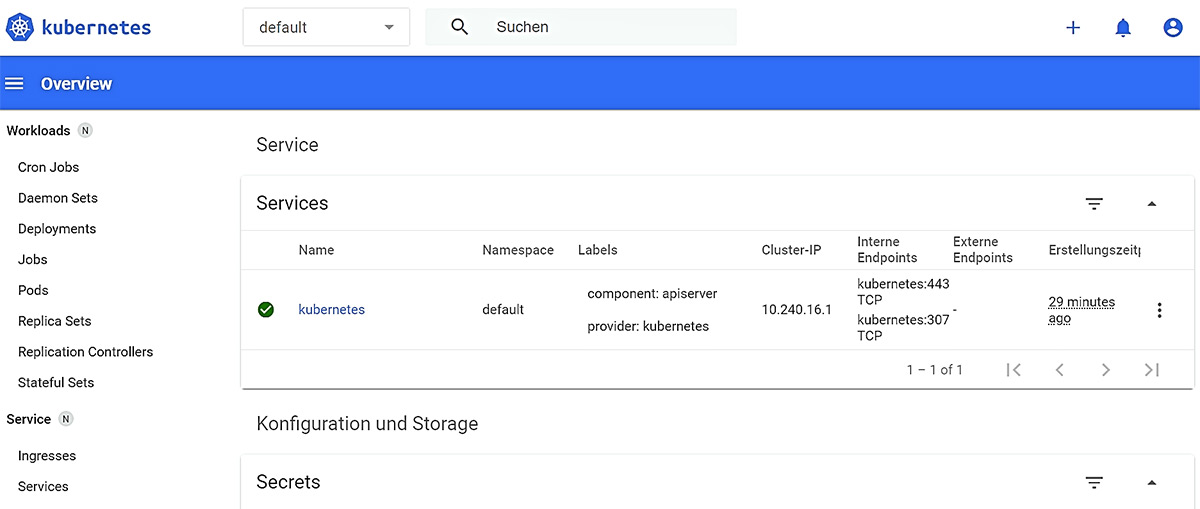Click the green status icon for kubernetes
Image resolution: width=1200 pixels, height=509 pixels.
point(266,310)
